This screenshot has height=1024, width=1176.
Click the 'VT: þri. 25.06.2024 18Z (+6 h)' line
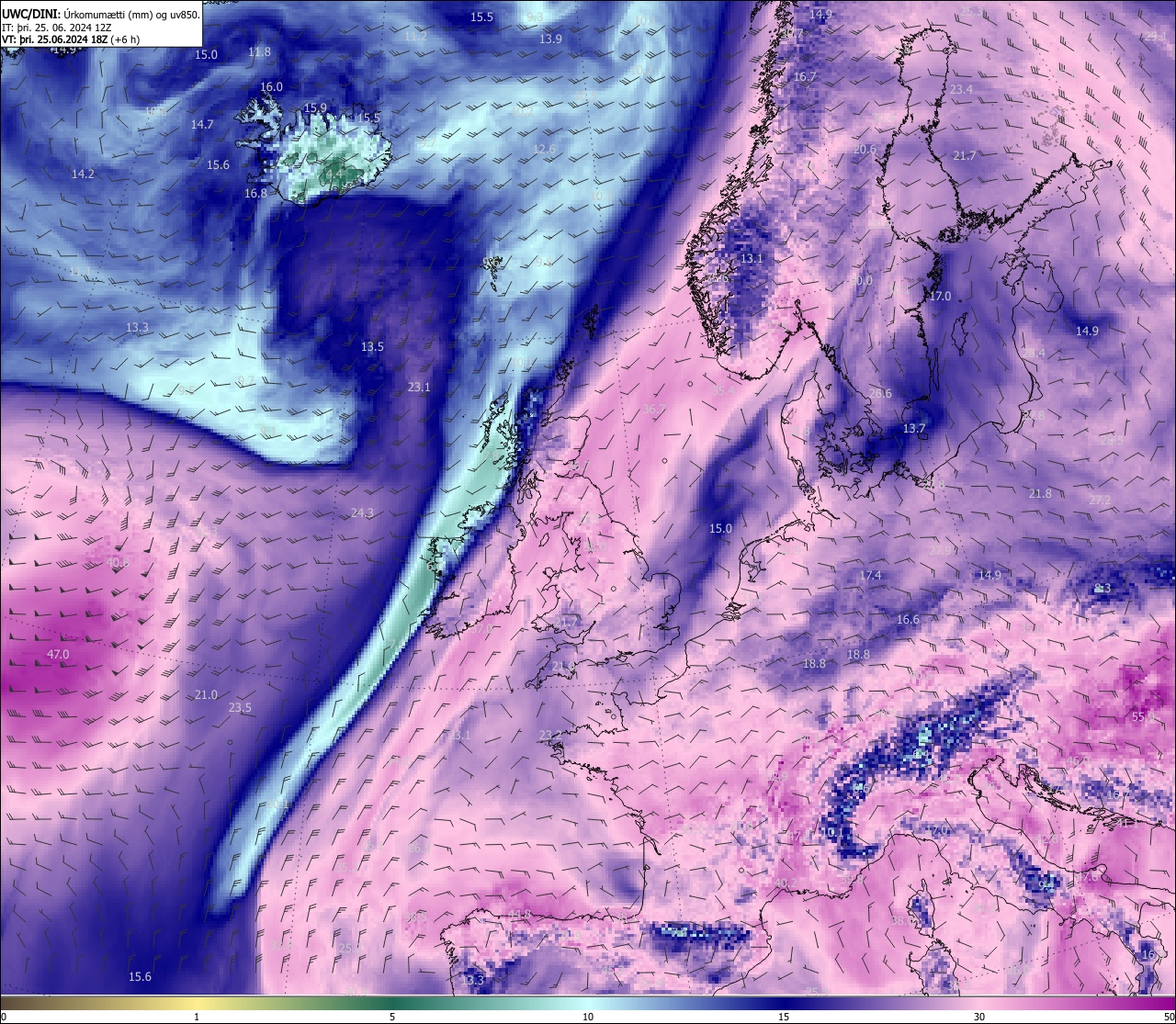coord(71,39)
